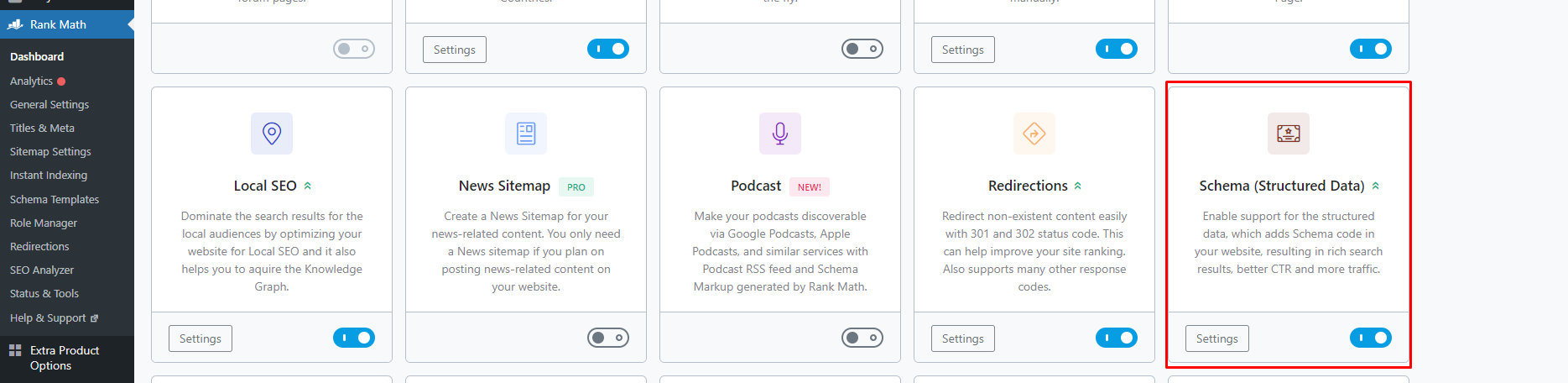The height and width of the screenshot is (383, 1568).
Task: Disable the Local SEO module toggle
Action: point(354,338)
